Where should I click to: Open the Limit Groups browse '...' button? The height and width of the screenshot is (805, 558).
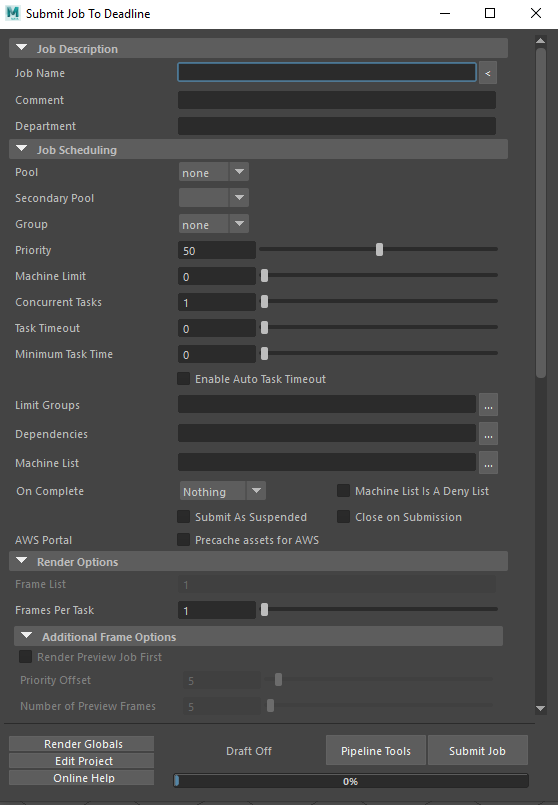click(488, 405)
